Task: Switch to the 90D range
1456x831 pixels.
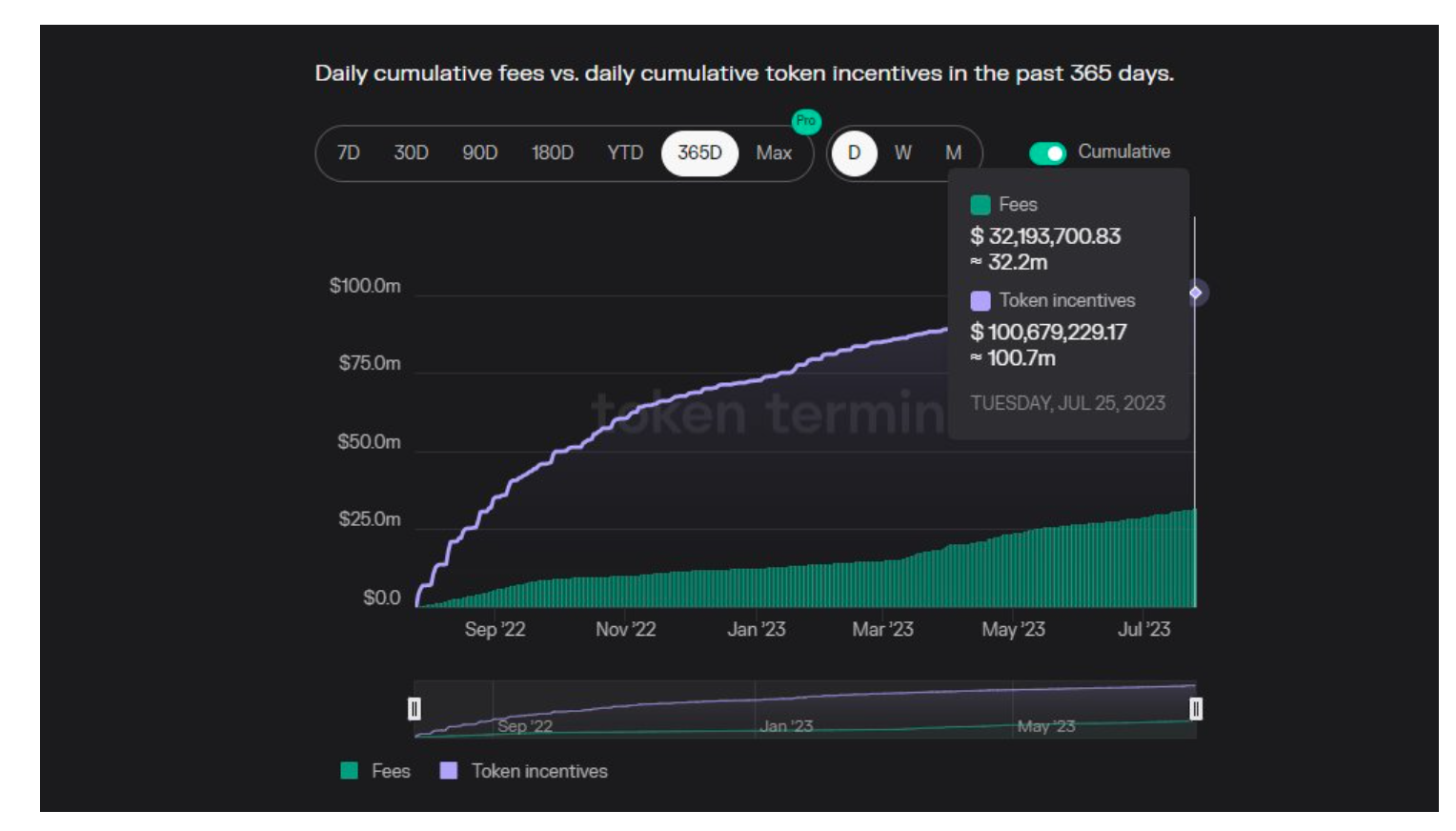Action: pyautogui.click(x=480, y=152)
